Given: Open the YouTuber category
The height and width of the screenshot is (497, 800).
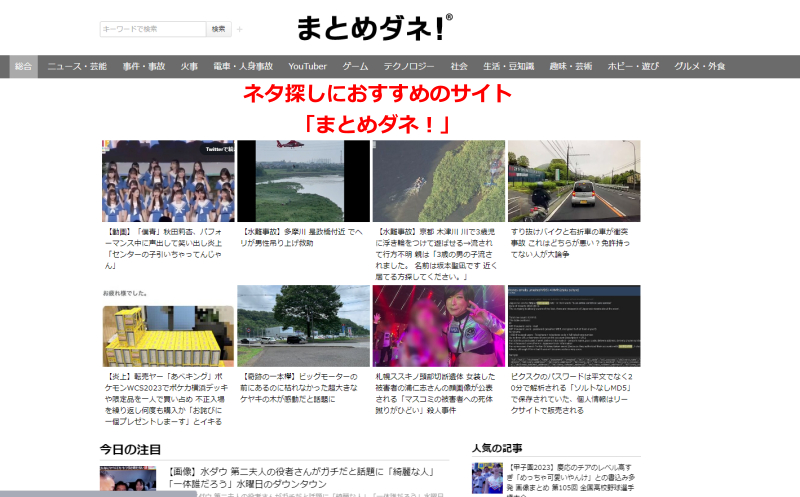Looking at the screenshot, I should pos(308,66).
